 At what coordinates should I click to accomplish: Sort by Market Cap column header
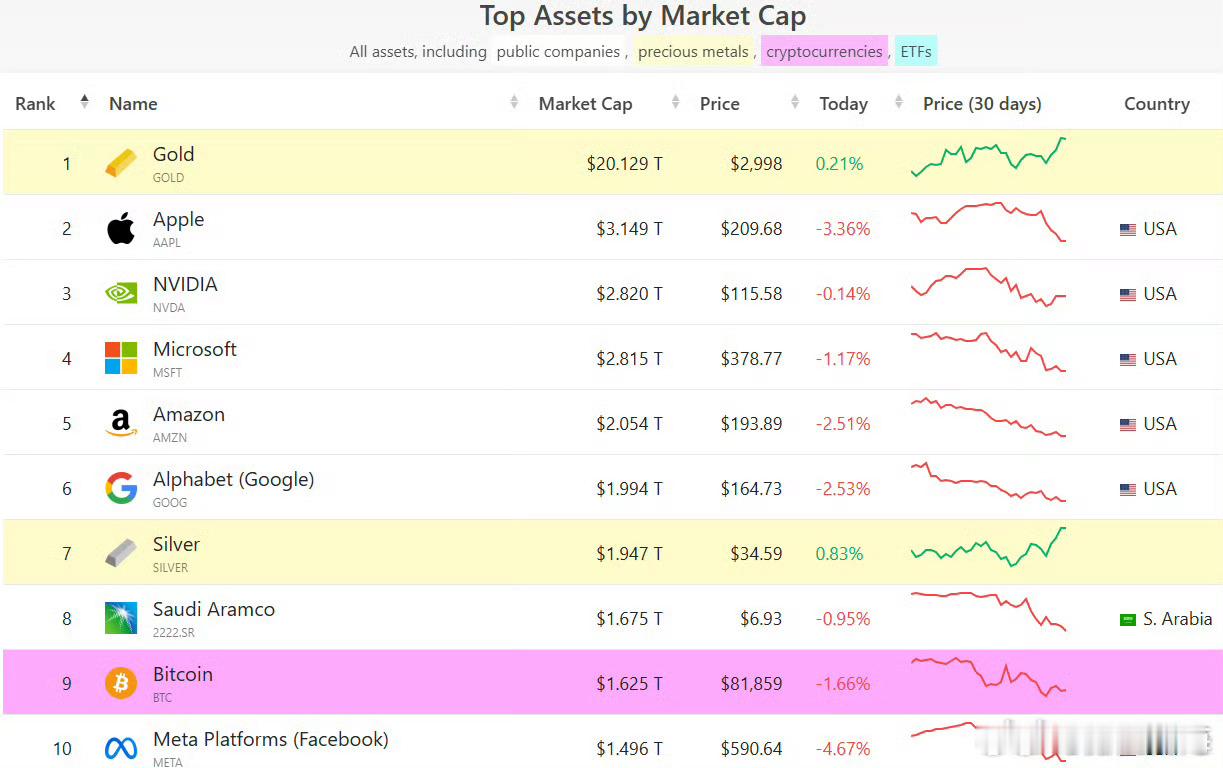(585, 103)
